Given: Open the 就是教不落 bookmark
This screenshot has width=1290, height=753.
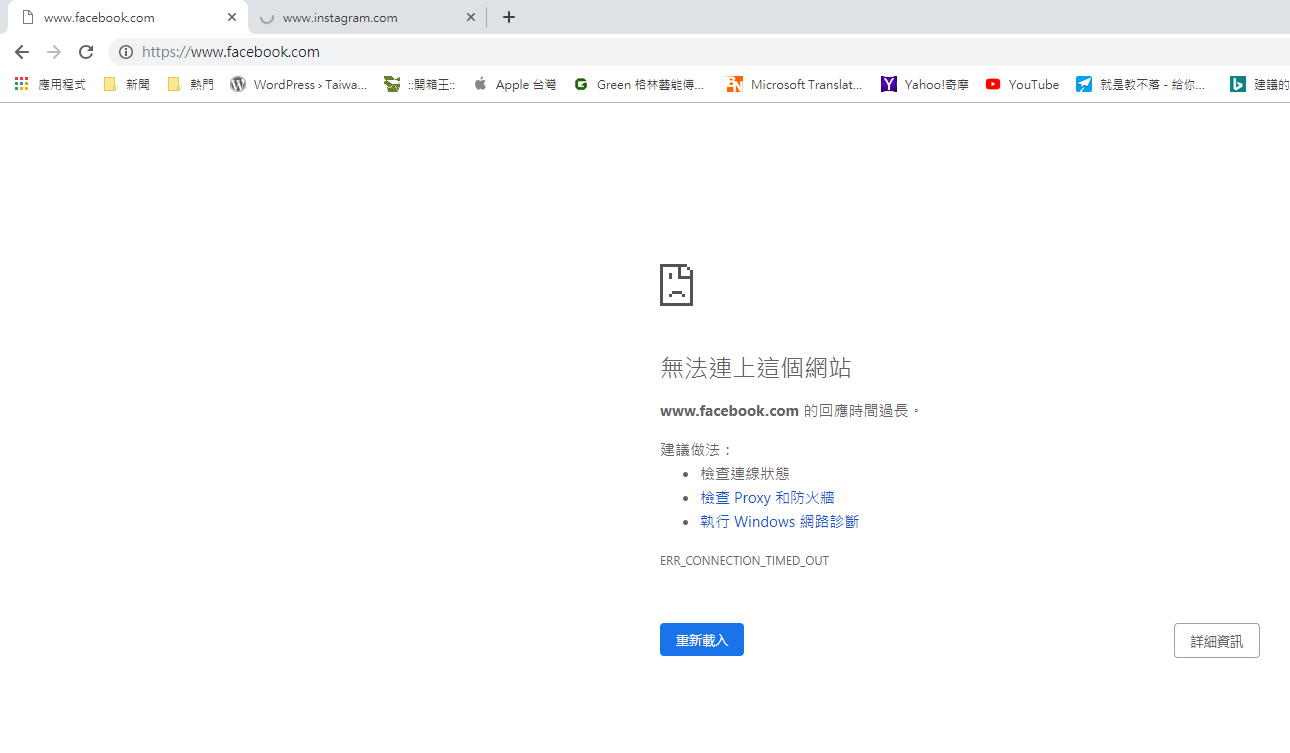Looking at the screenshot, I should 1141,85.
